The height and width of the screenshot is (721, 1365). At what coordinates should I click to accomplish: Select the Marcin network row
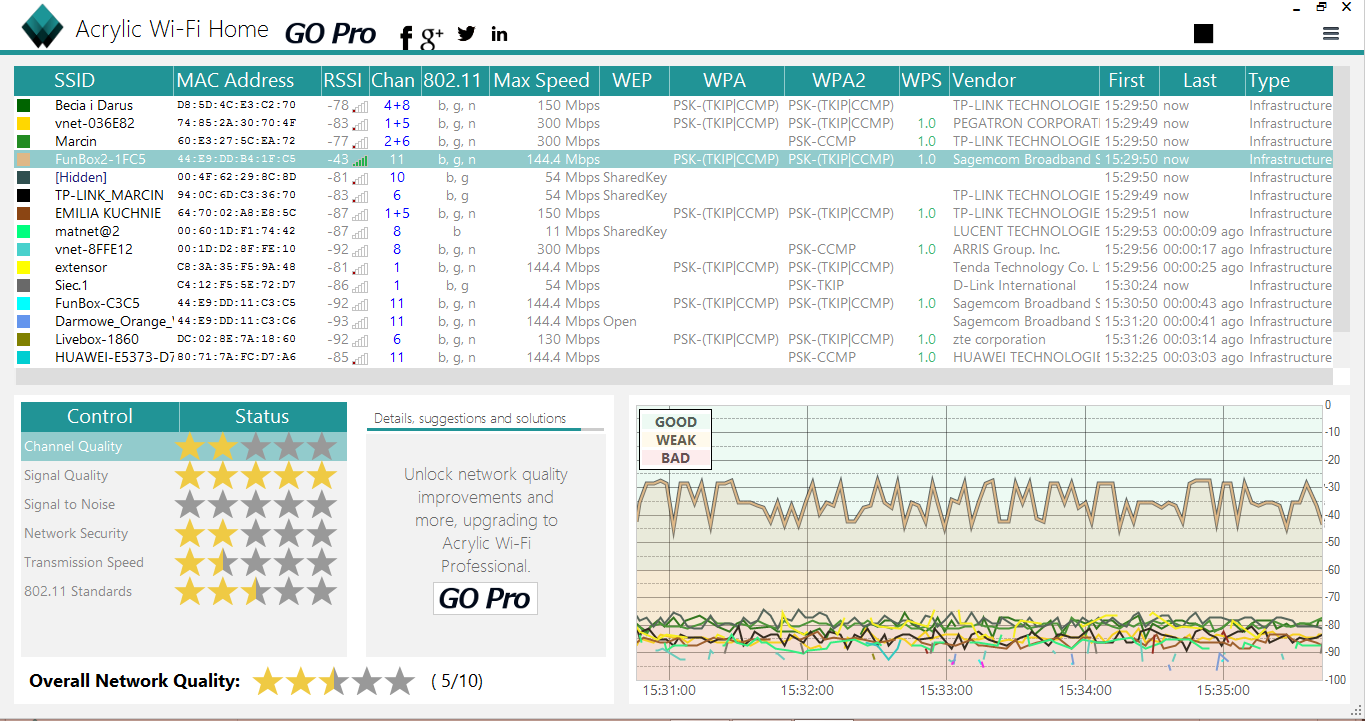point(674,141)
